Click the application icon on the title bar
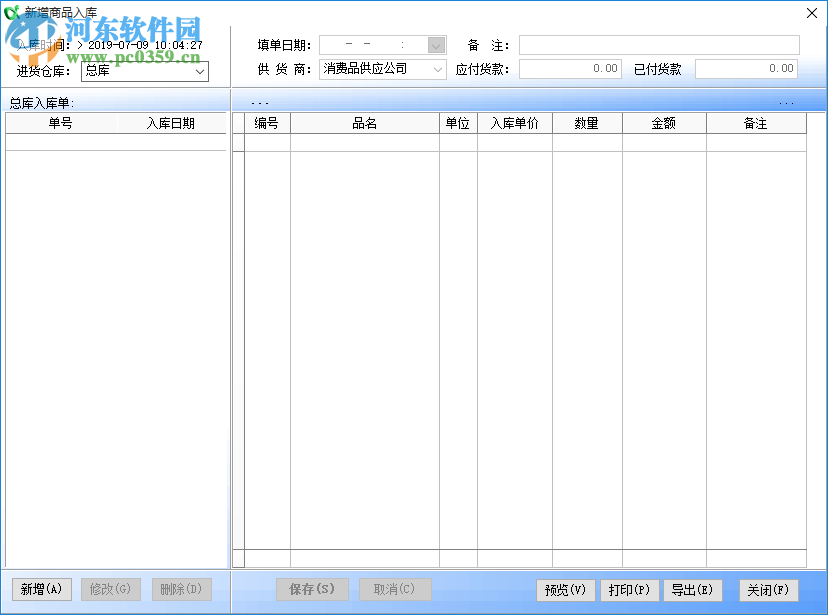The height and width of the screenshot is (615, 828). point(13,12)
